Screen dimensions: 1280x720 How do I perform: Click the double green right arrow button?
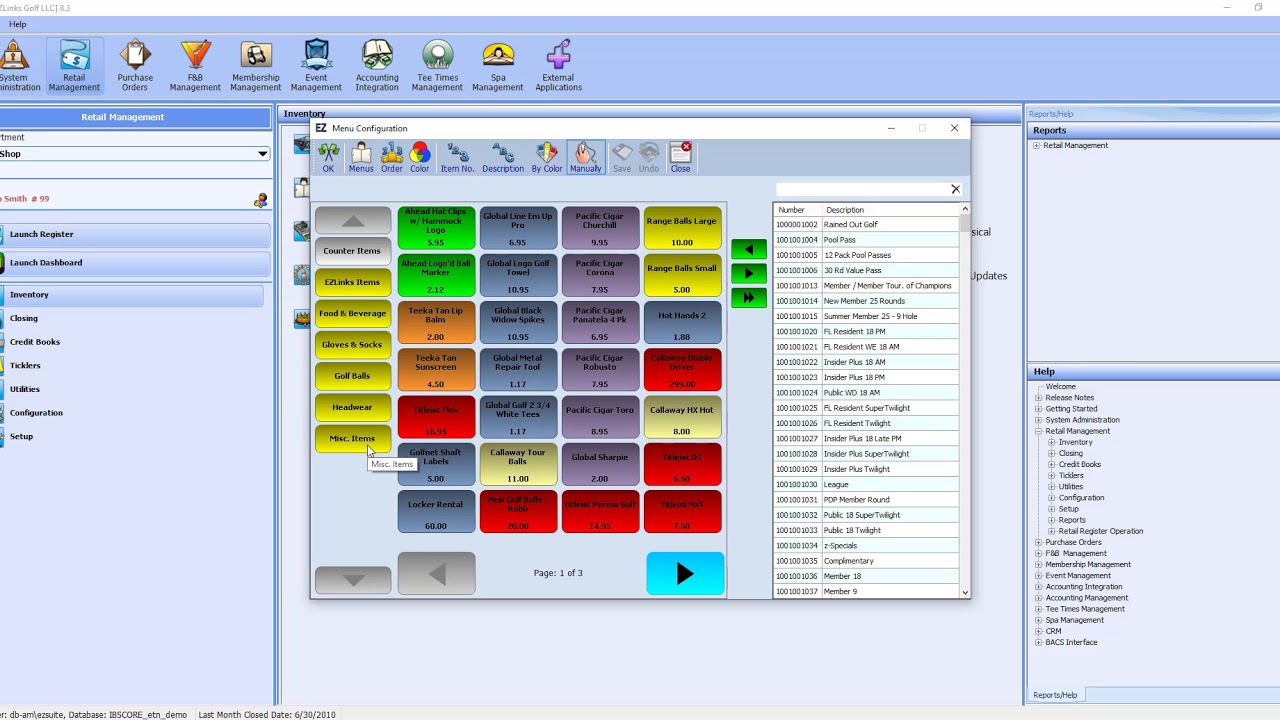[x=749, y=297]
